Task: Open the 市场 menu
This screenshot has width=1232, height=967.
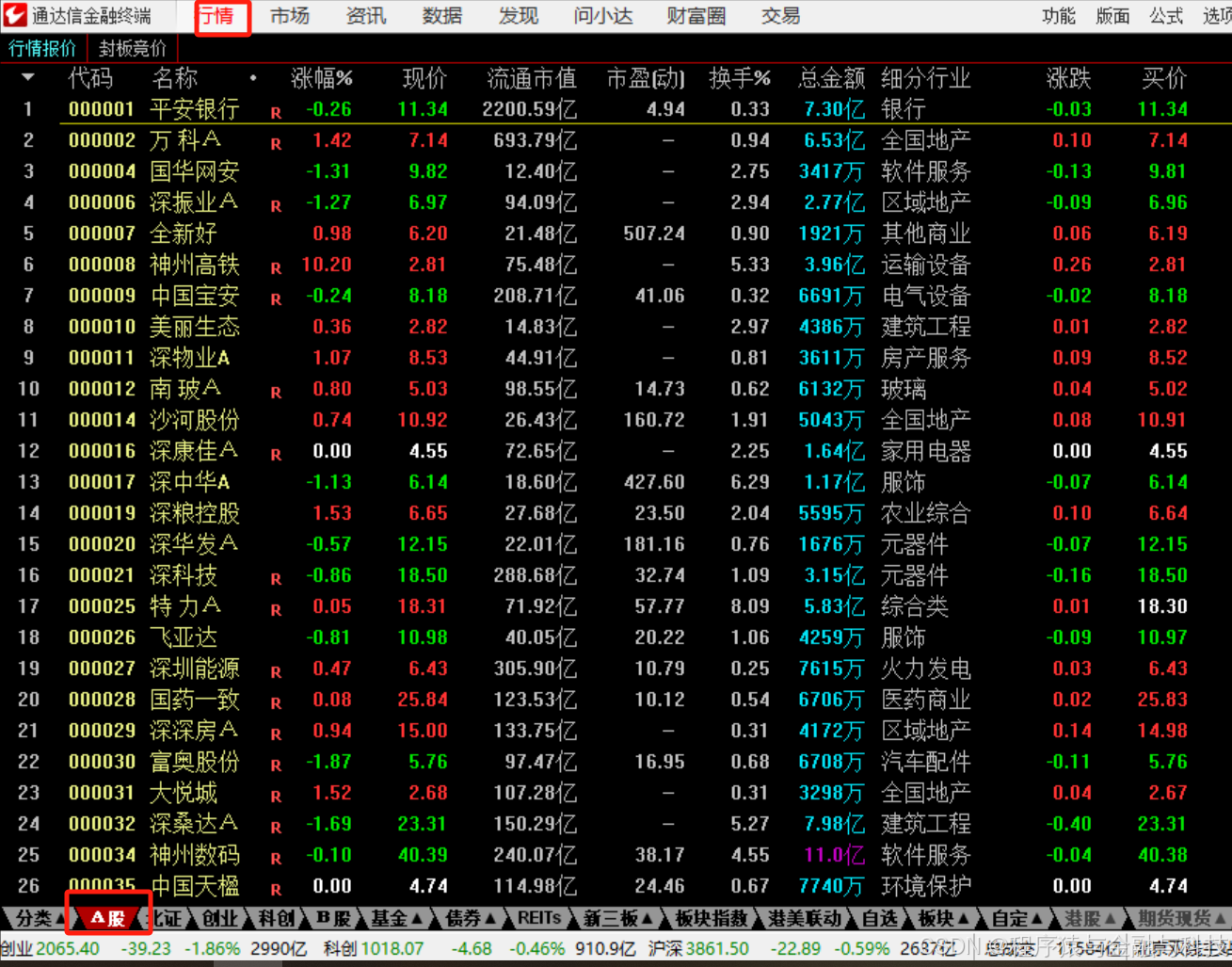Action: coord(290,16)
